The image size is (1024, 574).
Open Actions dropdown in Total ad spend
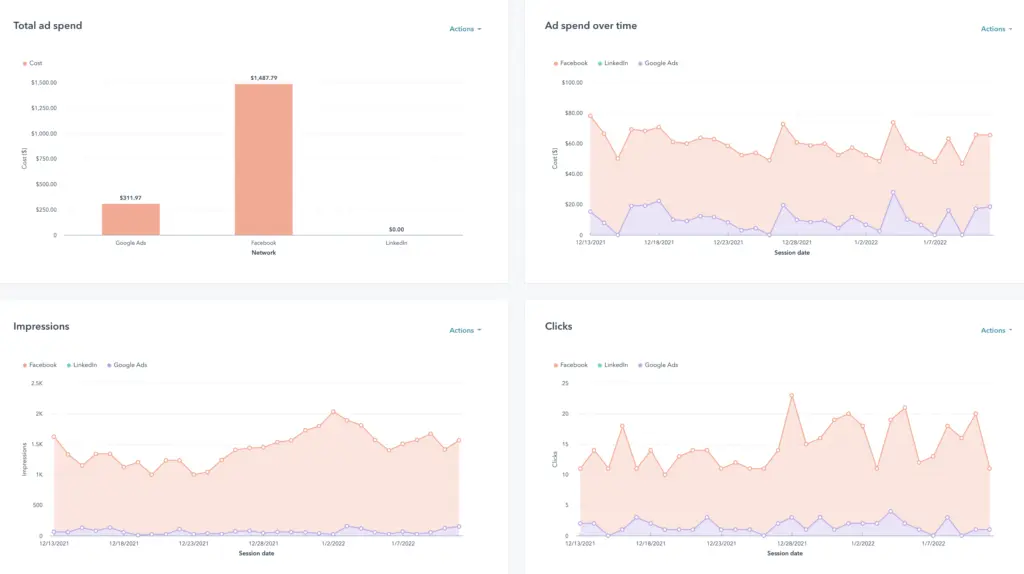click(x=465, y=29)
